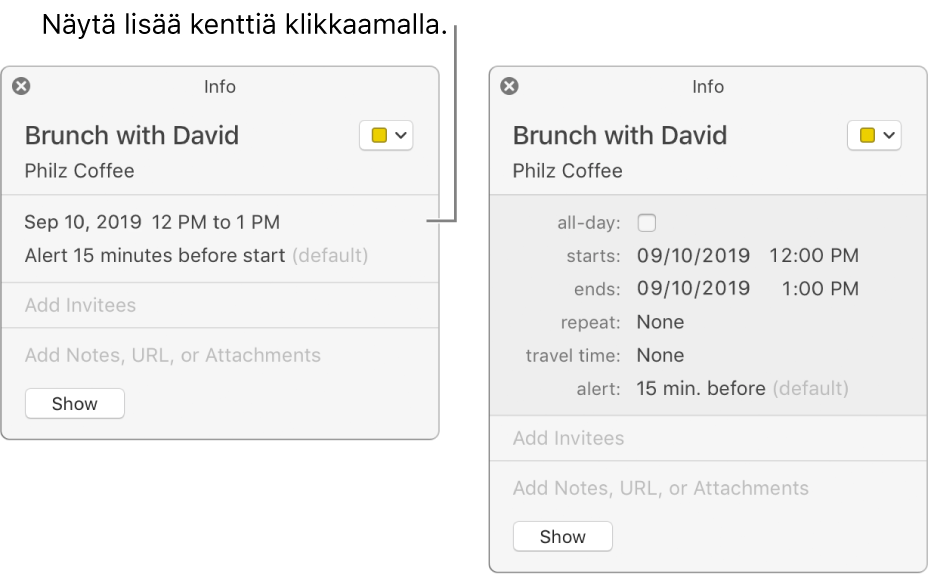Click Add Invitees in the left popover

(80, 305)
